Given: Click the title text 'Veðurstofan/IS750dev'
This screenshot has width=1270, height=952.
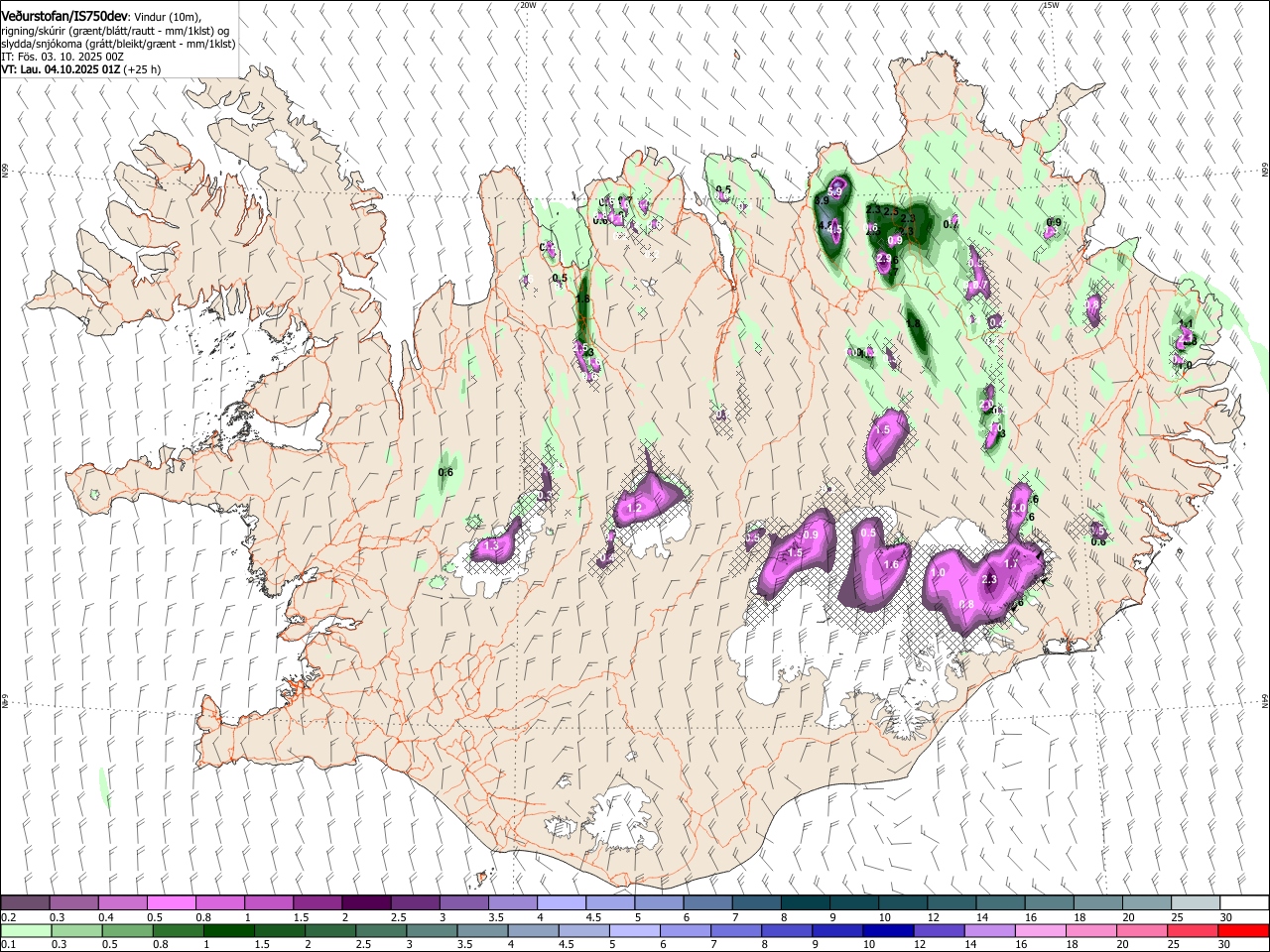Looking at the screenshot, I should tap(64, 17).
